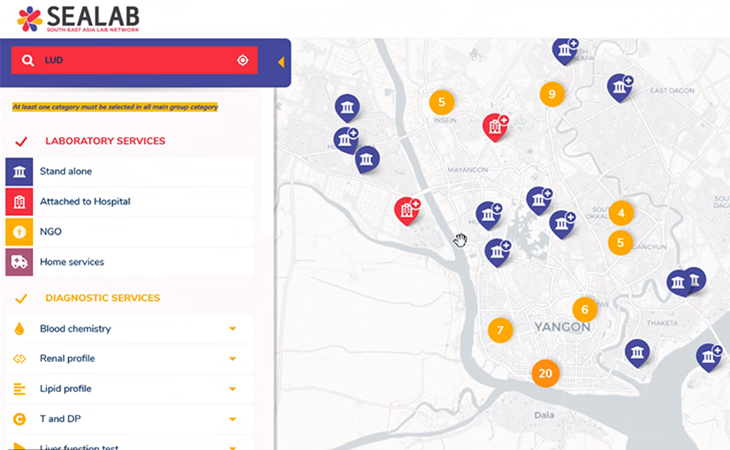Toggle the Diagnostic Services checkmark

[21, 298]
